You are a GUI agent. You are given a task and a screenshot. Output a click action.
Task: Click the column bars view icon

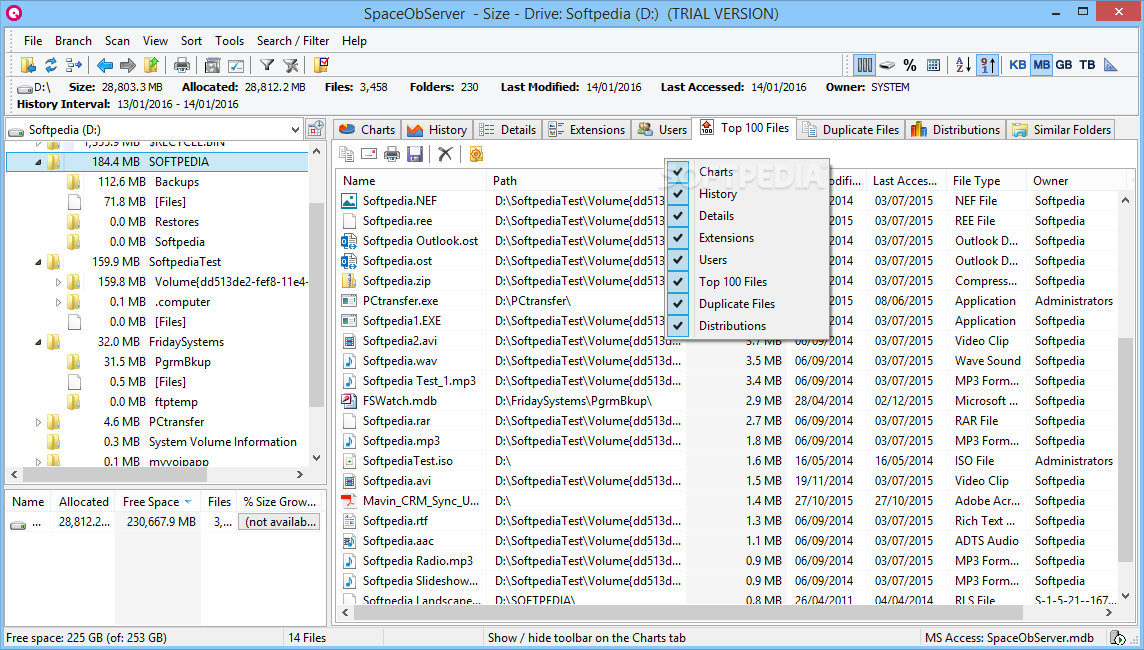point(865,65)
